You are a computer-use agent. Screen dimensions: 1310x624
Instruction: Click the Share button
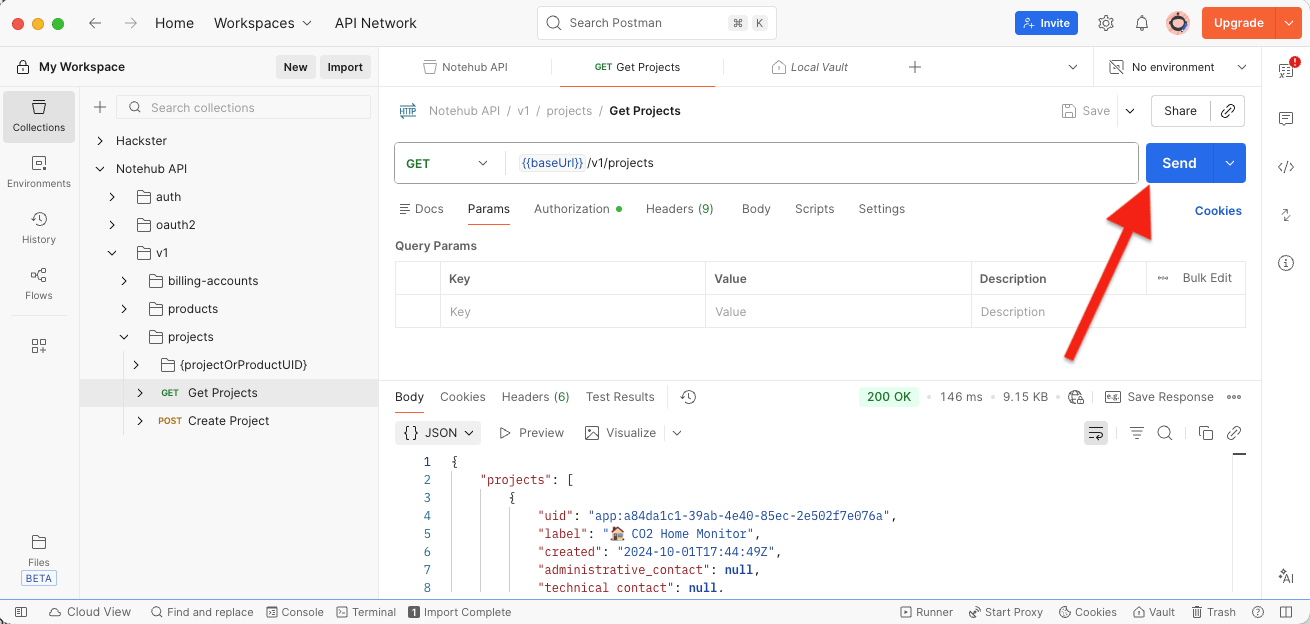point(1181,111)
